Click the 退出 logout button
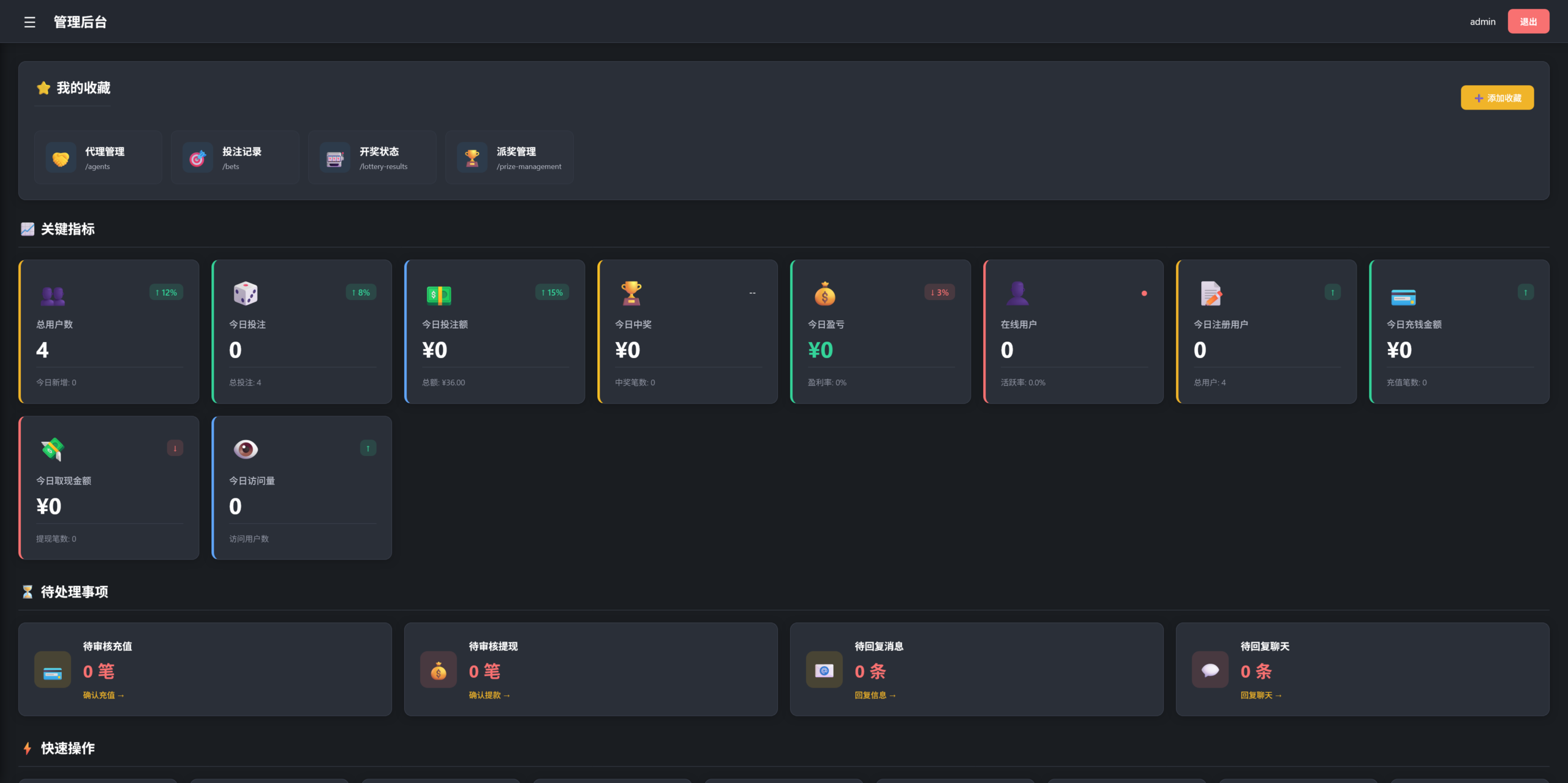The image size is (1568, 783). point(1528,21)
